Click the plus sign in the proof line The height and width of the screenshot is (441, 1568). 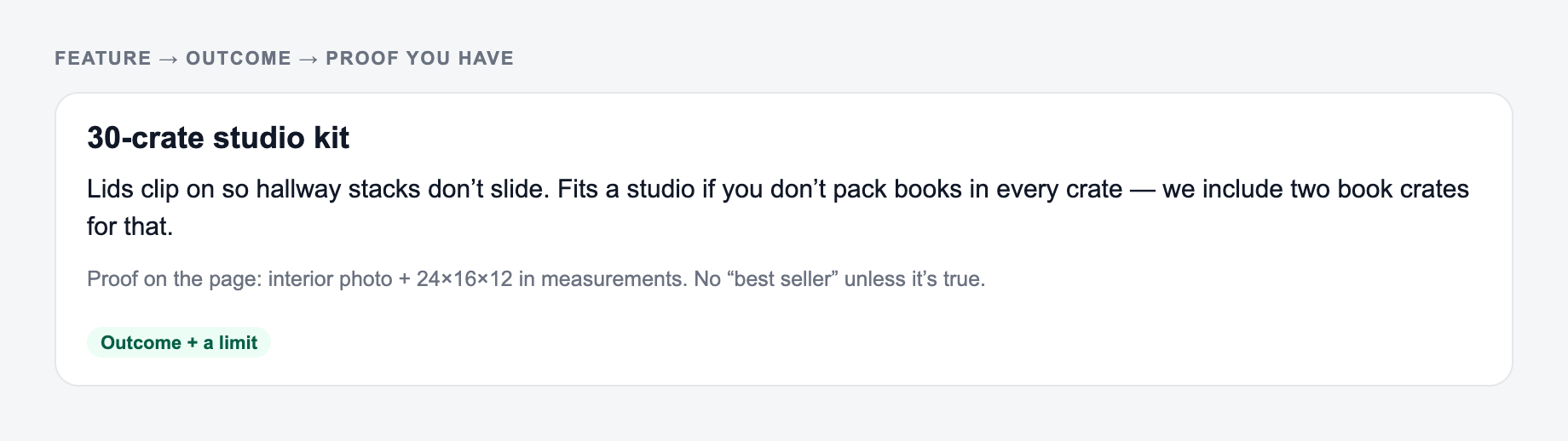tap(405, 279)
